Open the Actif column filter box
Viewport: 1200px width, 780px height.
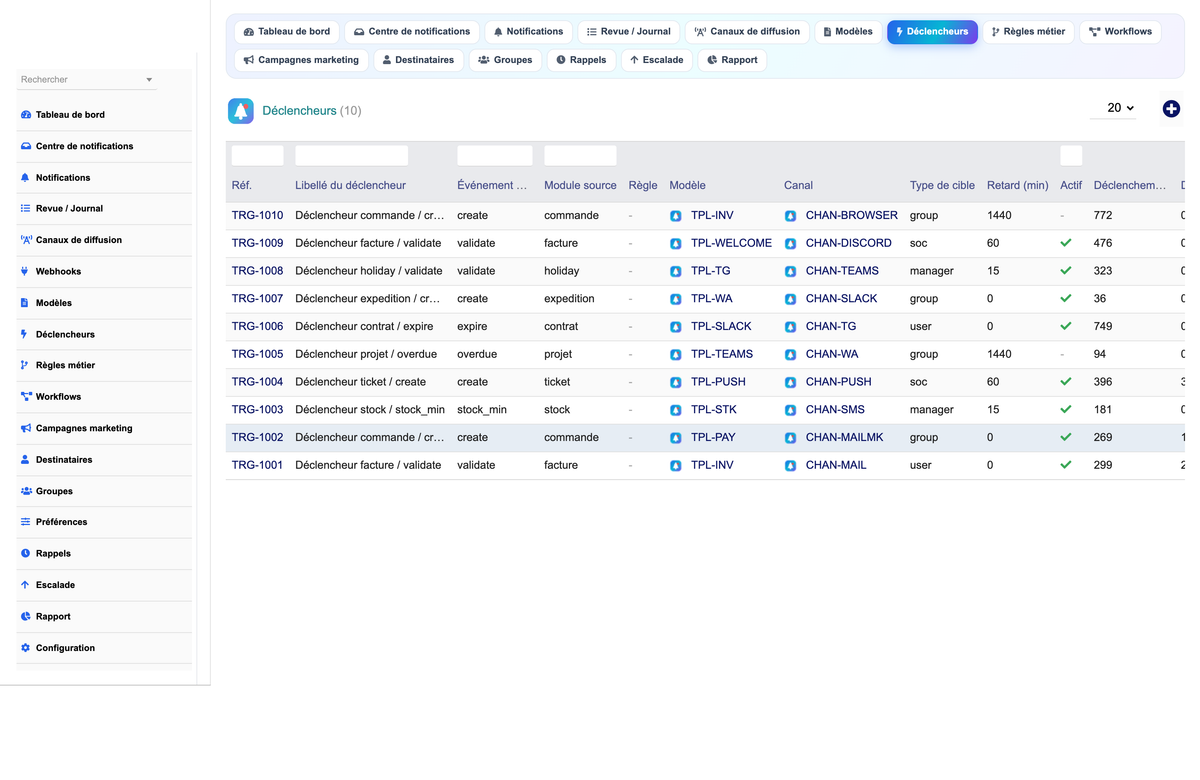coord(1071,156)
